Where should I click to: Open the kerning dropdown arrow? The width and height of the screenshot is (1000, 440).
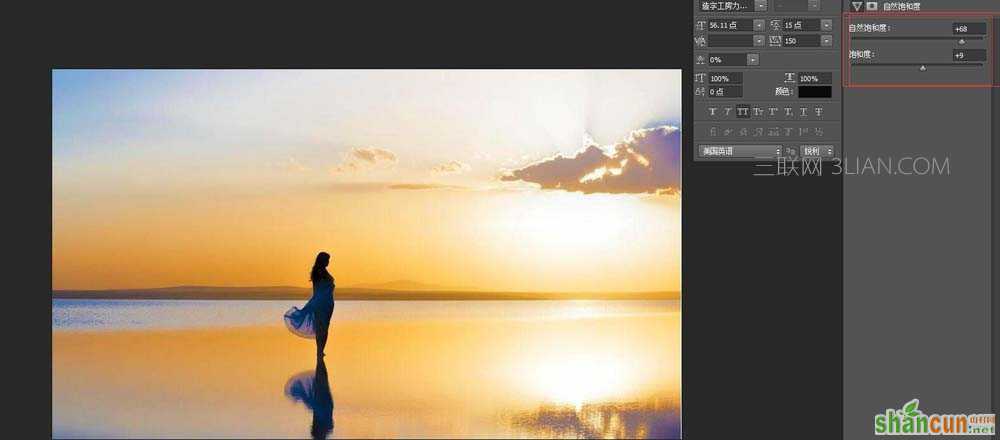click(x=759, y=41)
